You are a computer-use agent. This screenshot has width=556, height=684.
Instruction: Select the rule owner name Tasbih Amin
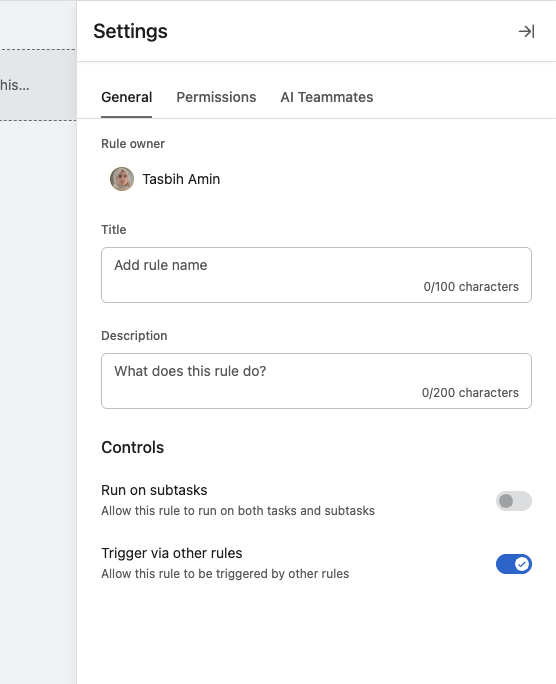[181, 179]
